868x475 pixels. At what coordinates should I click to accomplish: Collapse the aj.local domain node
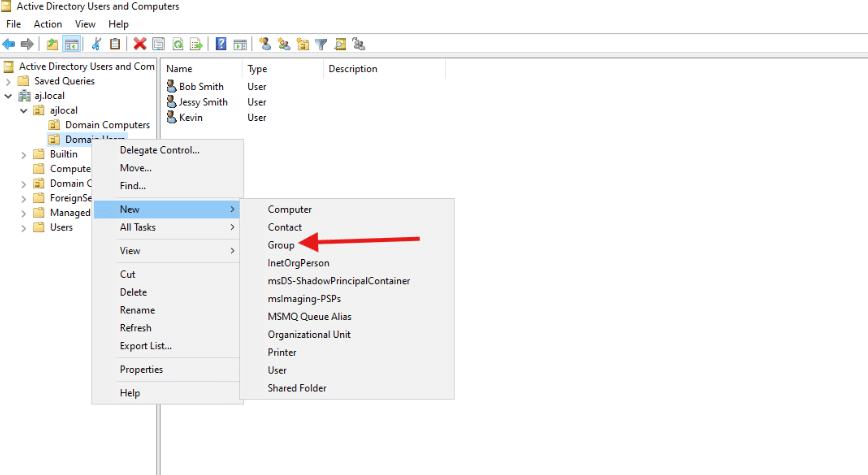[x=9, y=96]
